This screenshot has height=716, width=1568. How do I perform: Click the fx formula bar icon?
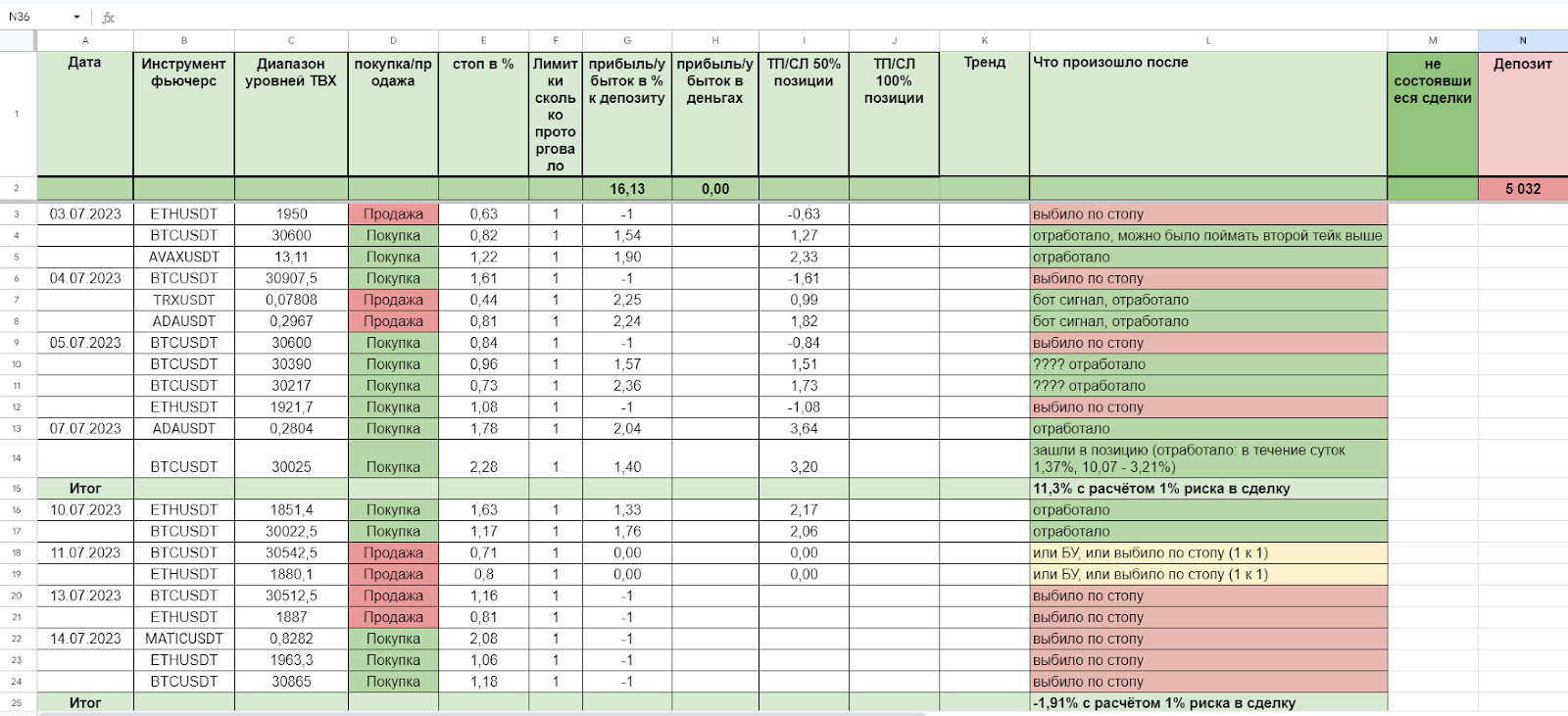pyautogui.click(x=109, y=18)
